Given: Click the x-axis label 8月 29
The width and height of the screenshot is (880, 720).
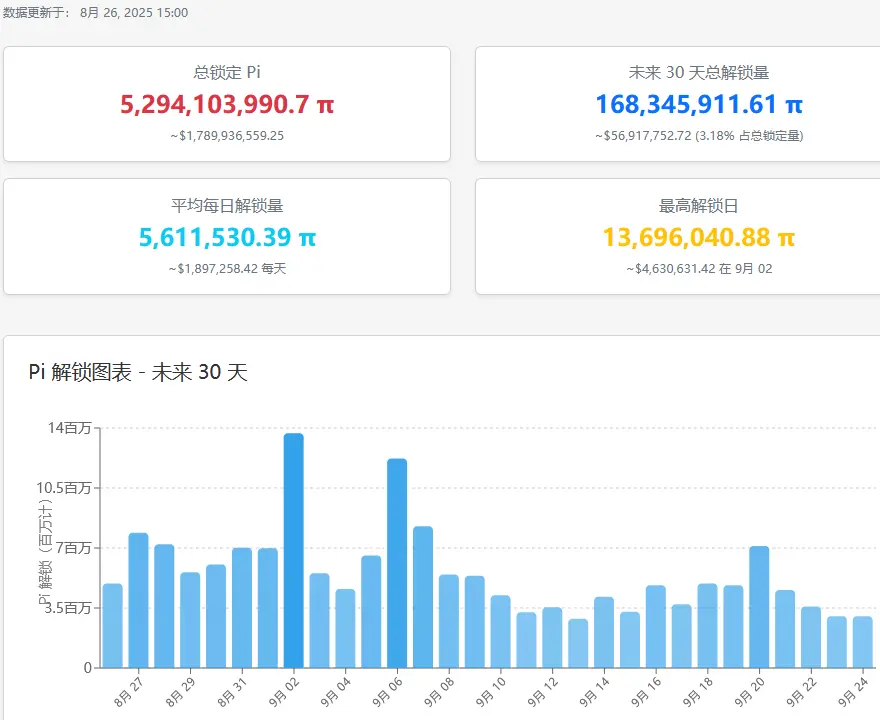Looking at the screenshot, I should tap(181, 692).
